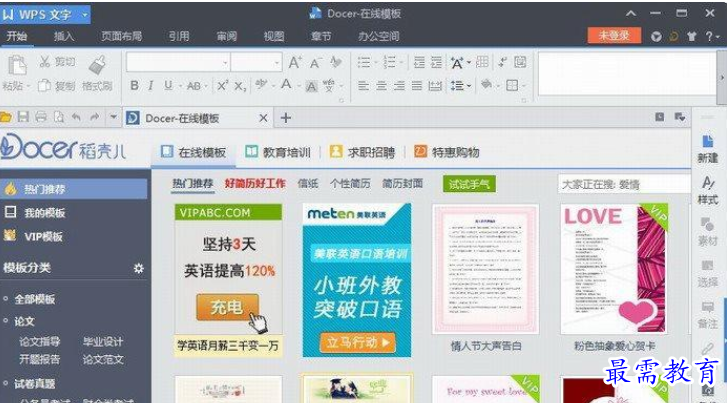Toggle justify alignment button
The width and height of the screenshot is (727, 403).
pyautogui.click(x=417, y=86)
